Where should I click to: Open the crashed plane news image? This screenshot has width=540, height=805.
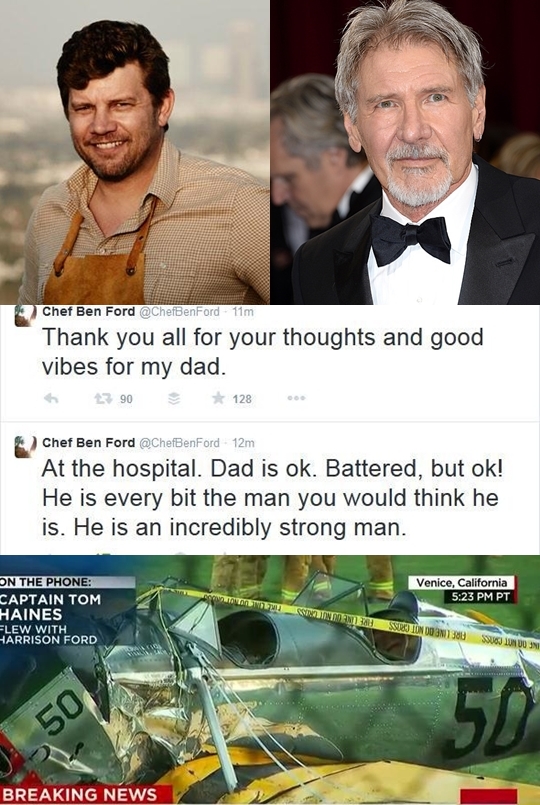click(x=270, y=680)
